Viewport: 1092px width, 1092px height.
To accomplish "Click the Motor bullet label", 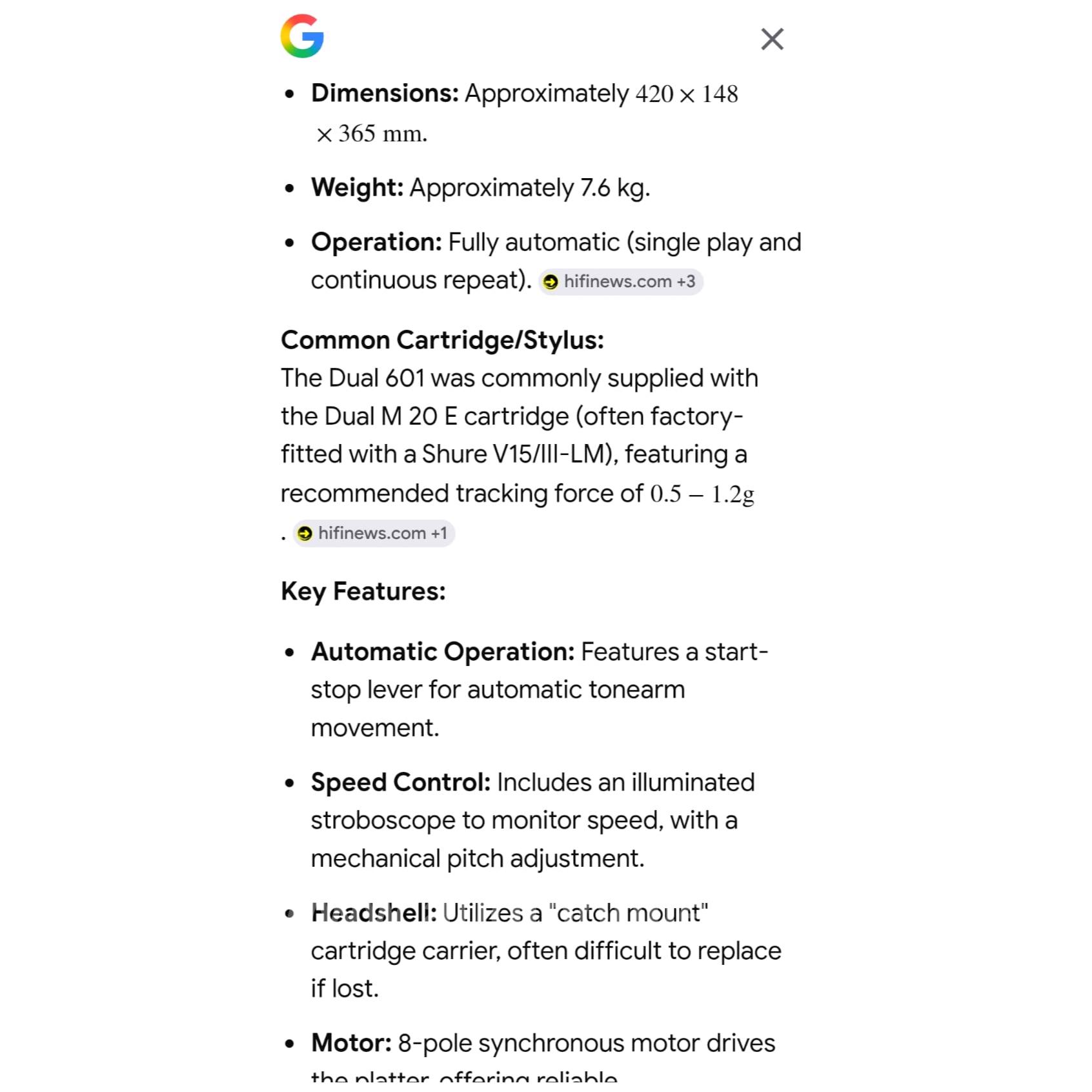I will tap(351, 1043).
